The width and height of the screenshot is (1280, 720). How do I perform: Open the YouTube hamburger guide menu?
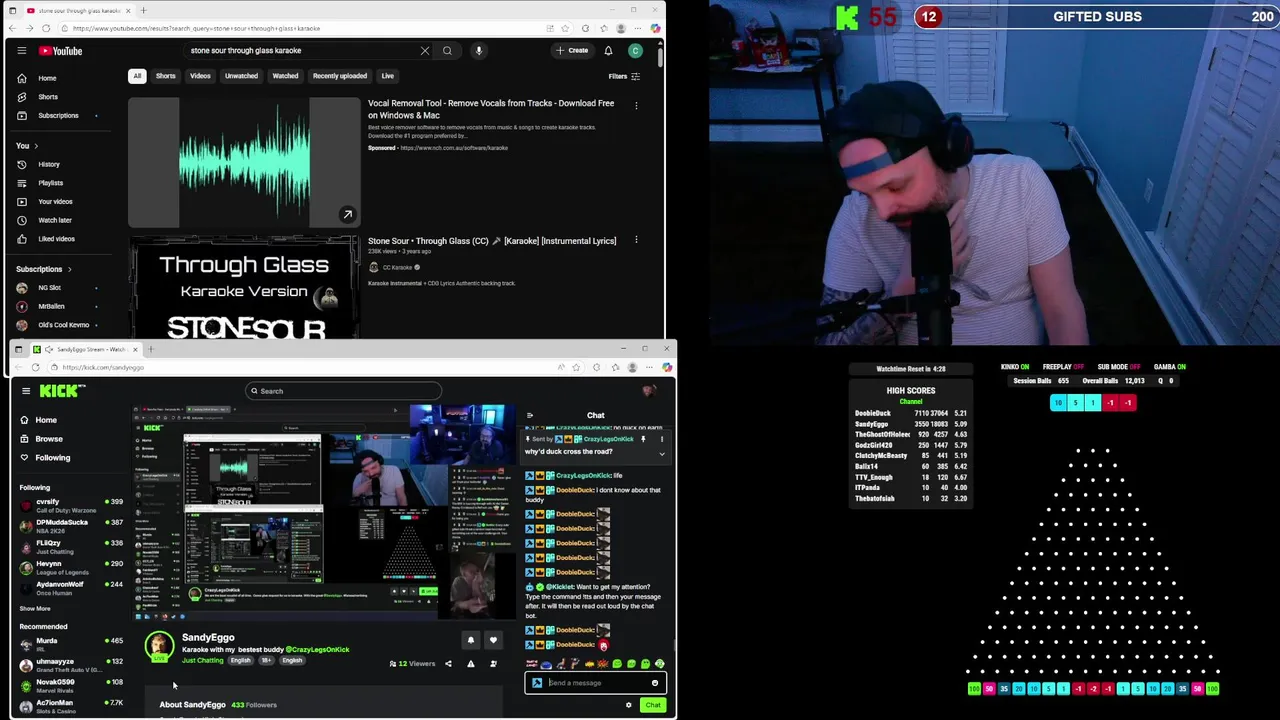(x=22, y=51)
